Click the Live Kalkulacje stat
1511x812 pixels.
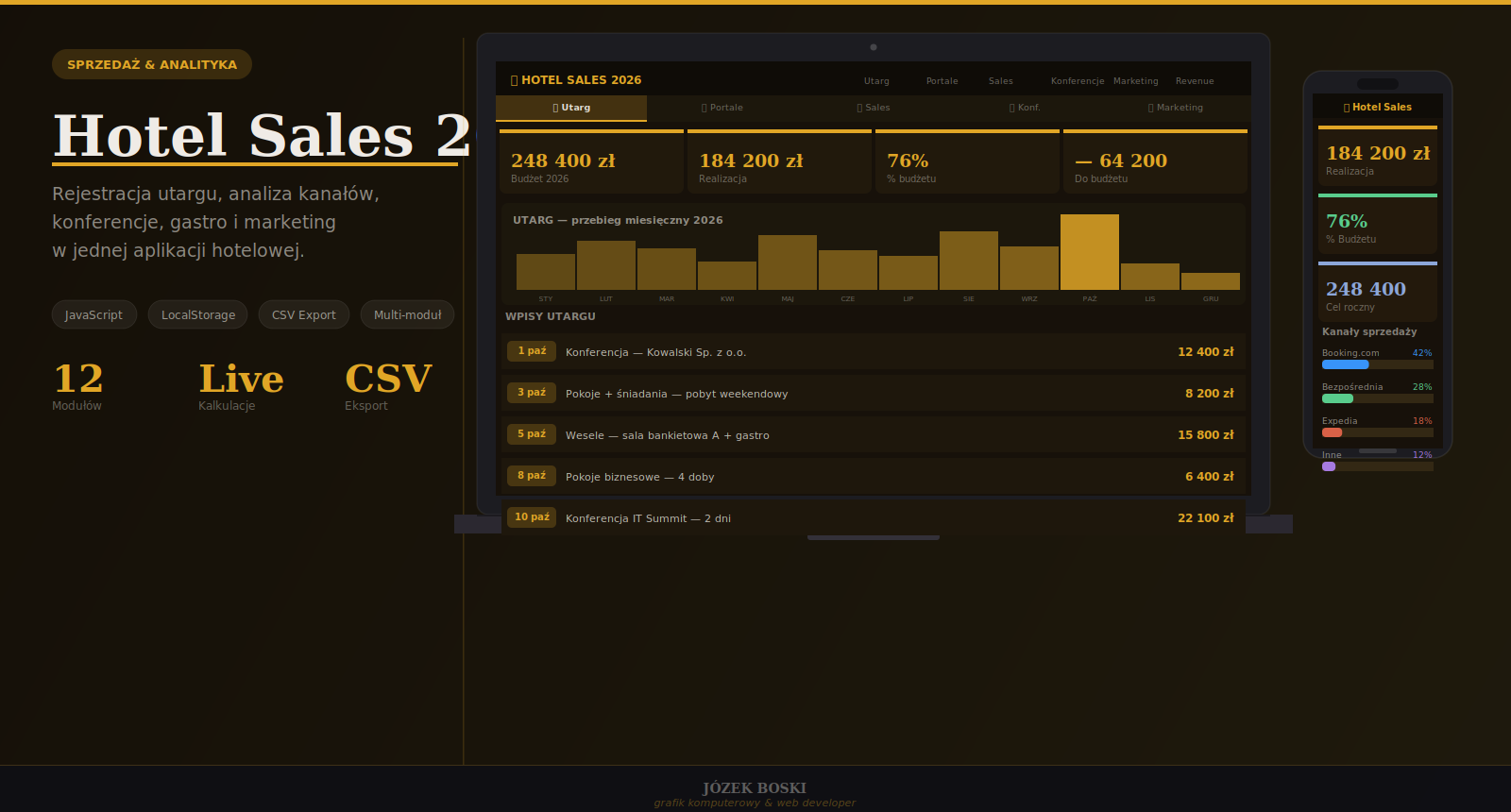[x=241, y=385]
